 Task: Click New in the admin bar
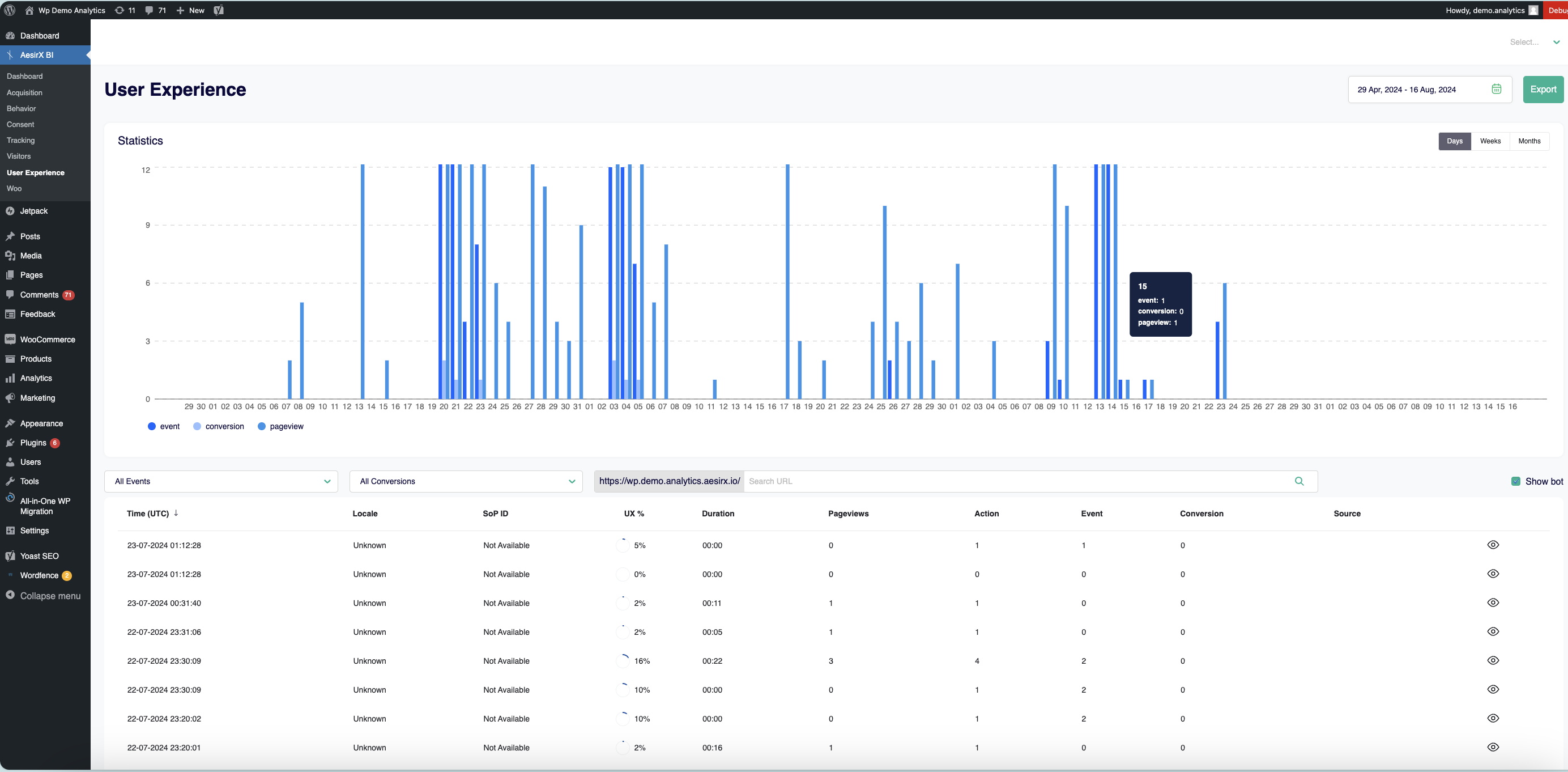pyautogui.click(x=190, y=10)
